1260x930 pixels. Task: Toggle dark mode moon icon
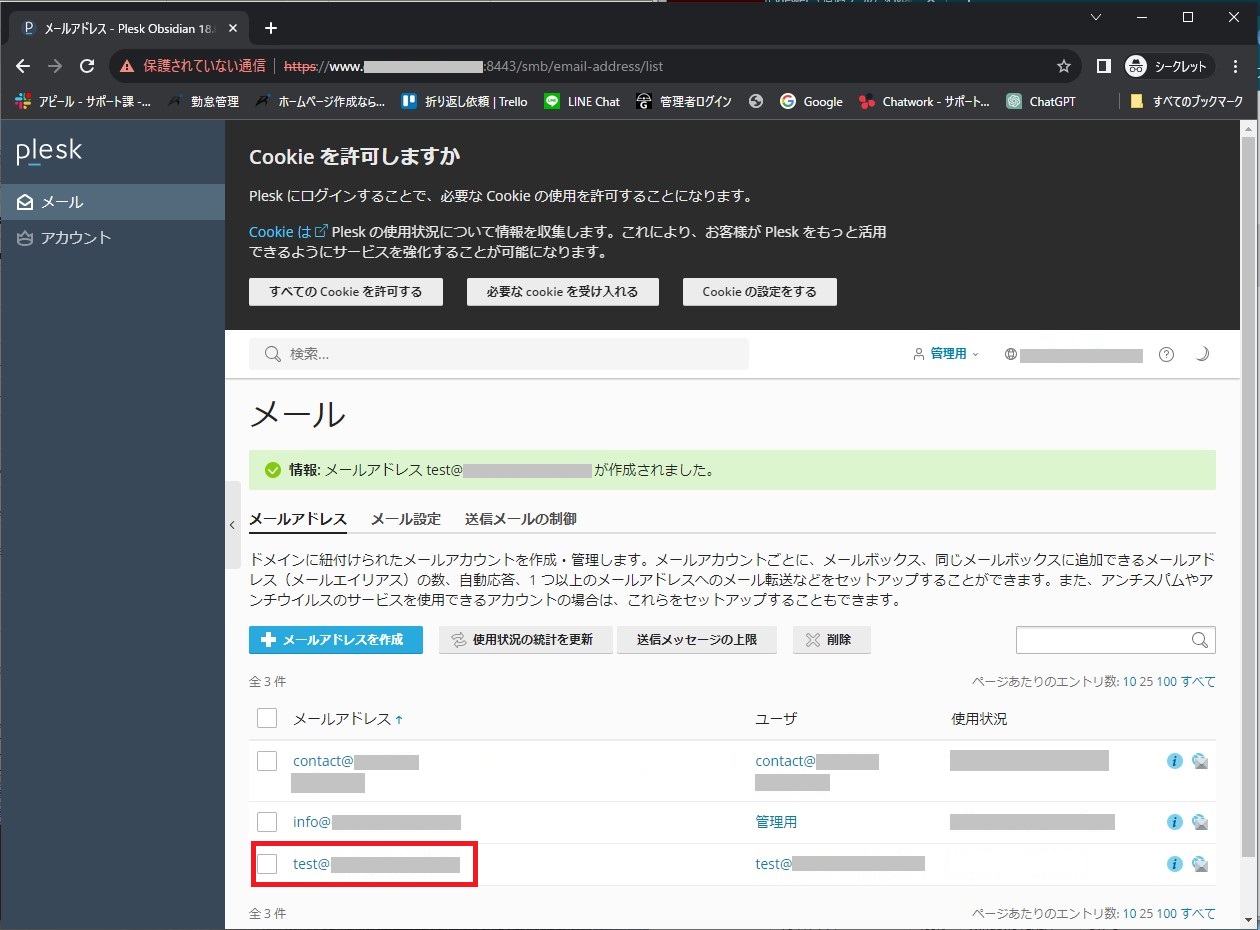1202,354
